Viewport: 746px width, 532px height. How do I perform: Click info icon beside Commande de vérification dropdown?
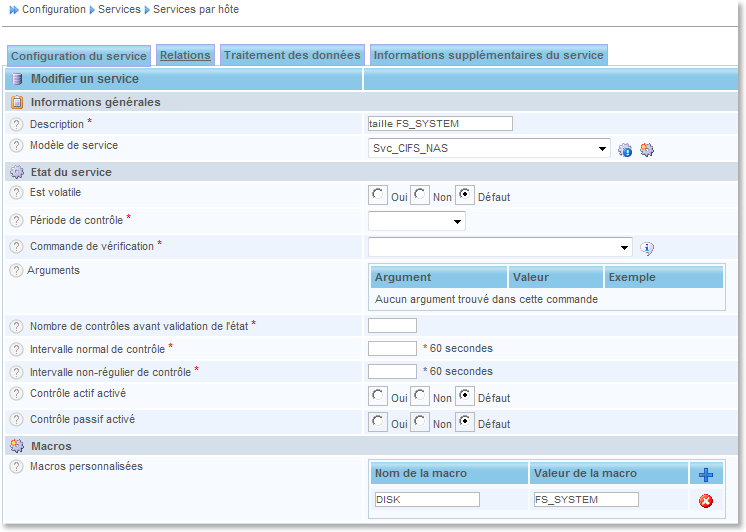pos(647,248)
